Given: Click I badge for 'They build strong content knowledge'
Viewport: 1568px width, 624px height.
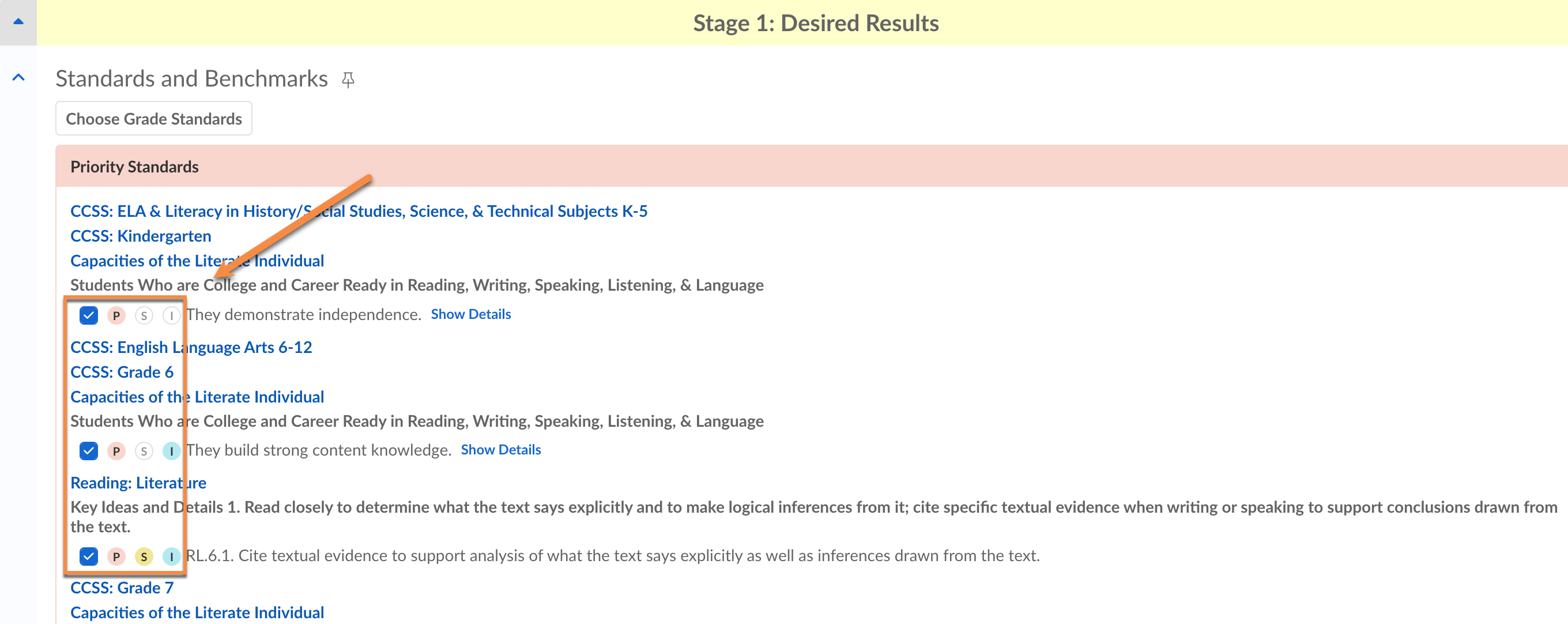Looking at the screenshot, I should tap(171, 451).
